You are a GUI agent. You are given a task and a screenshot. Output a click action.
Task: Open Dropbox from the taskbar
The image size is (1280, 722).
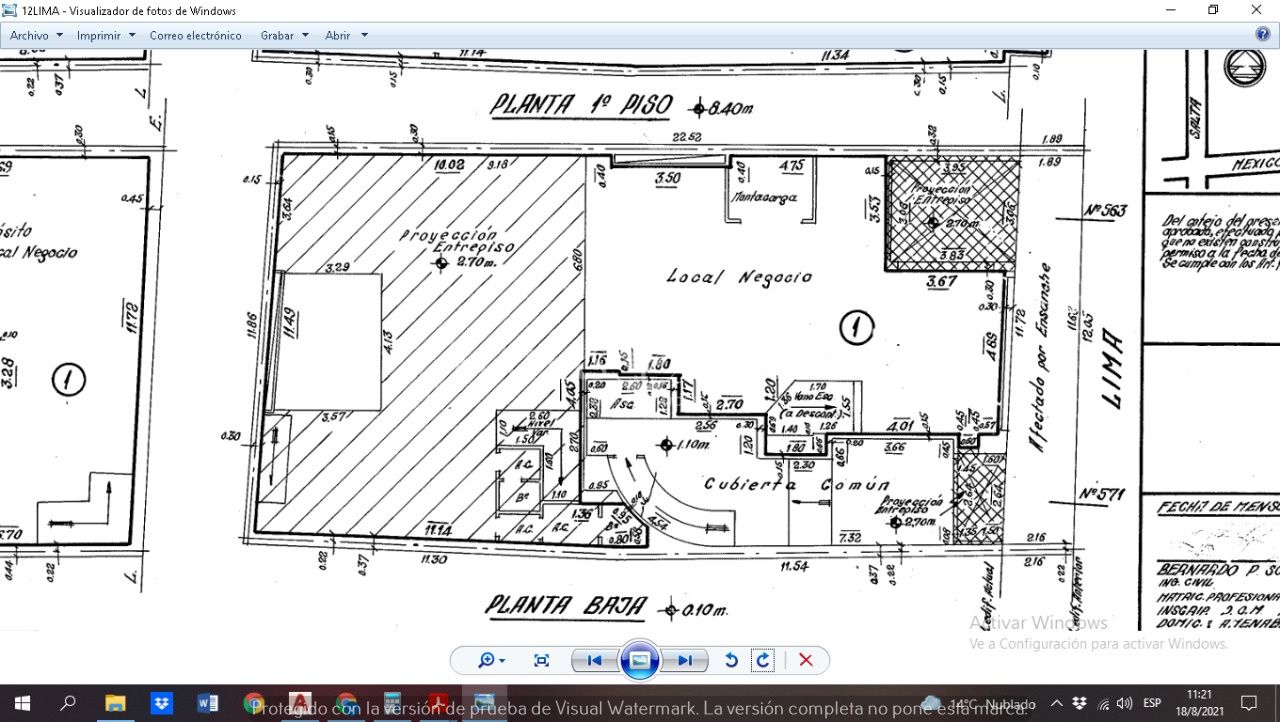162,703
